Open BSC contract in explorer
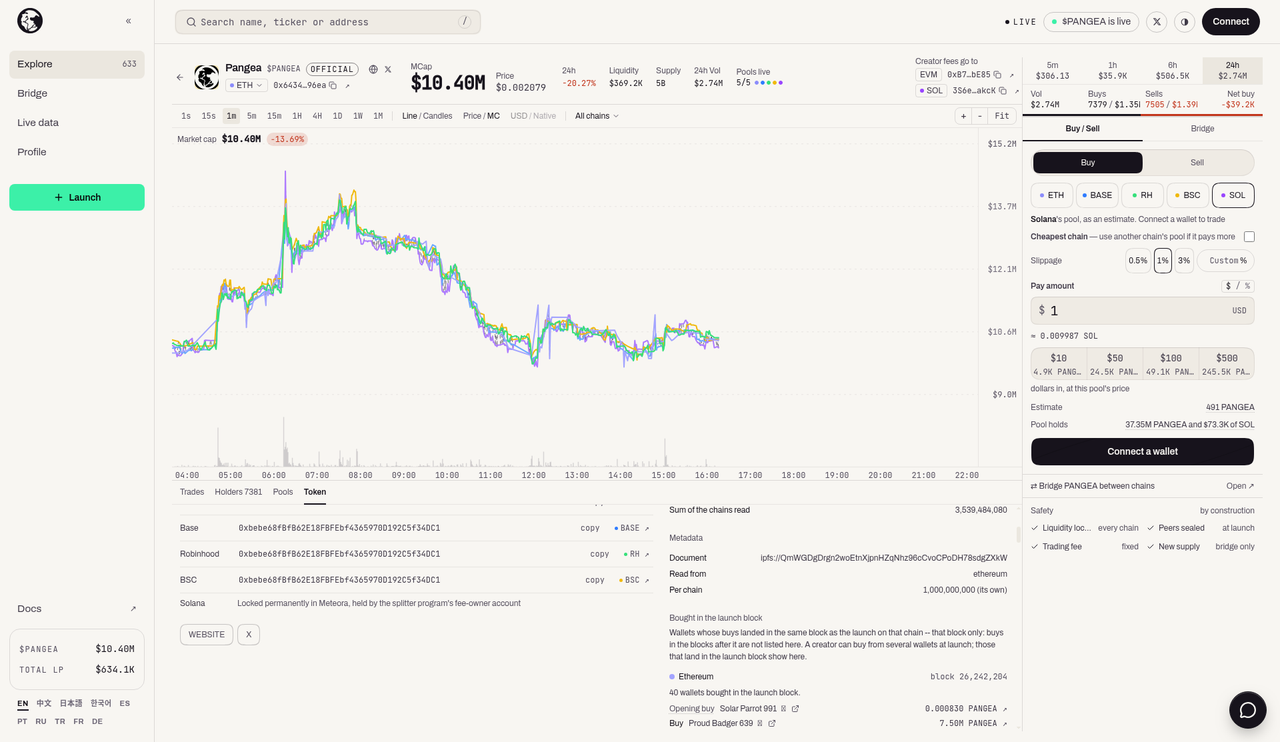Image resolution: width=1280 pixels, height=742 pixels. pos(634,580)
